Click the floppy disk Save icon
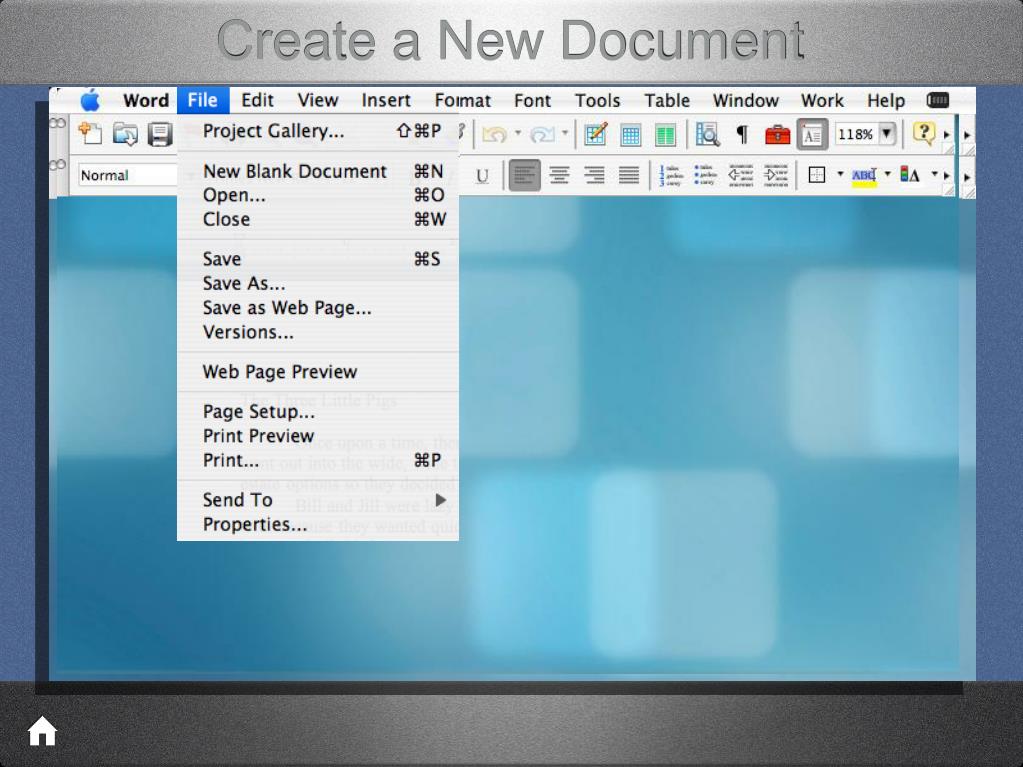The width and height of the screenshot is (1023, 767). click(x=160, y=134)
